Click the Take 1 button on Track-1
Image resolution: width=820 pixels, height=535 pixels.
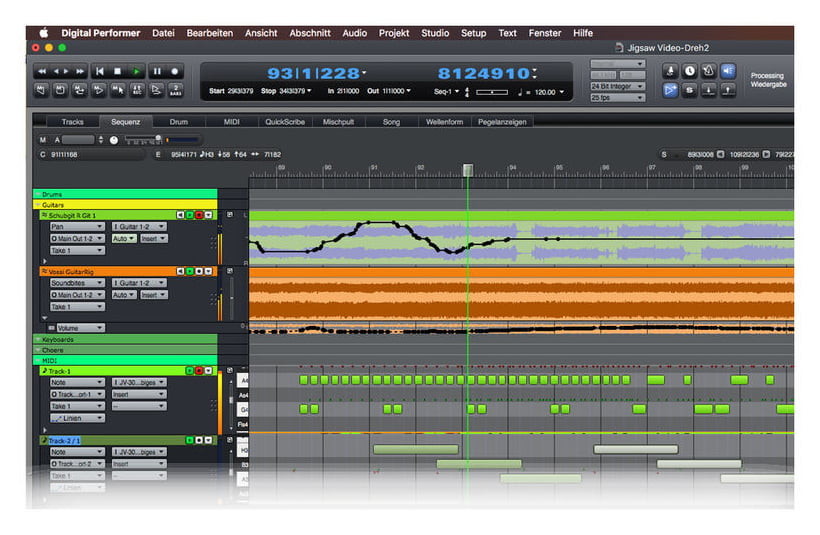pyautogui.click(x=77, y=406)
